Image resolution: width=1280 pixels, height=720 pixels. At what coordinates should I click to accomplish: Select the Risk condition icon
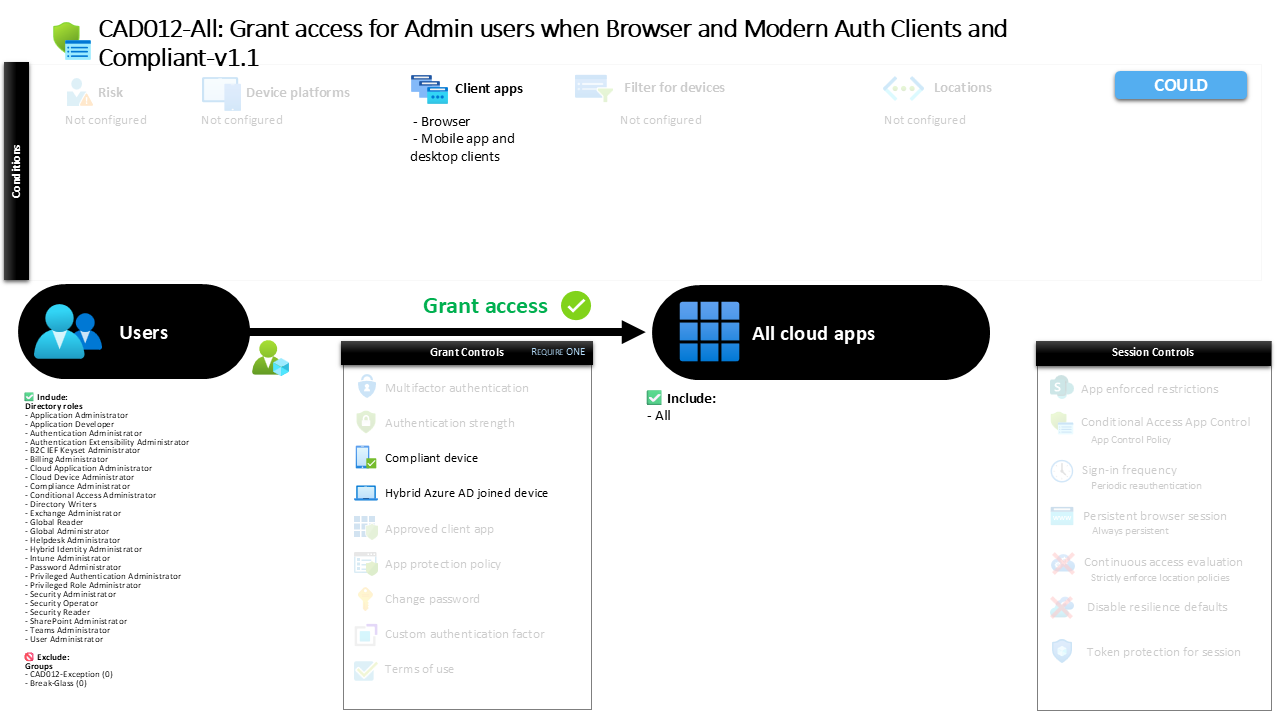click(77, 91)
